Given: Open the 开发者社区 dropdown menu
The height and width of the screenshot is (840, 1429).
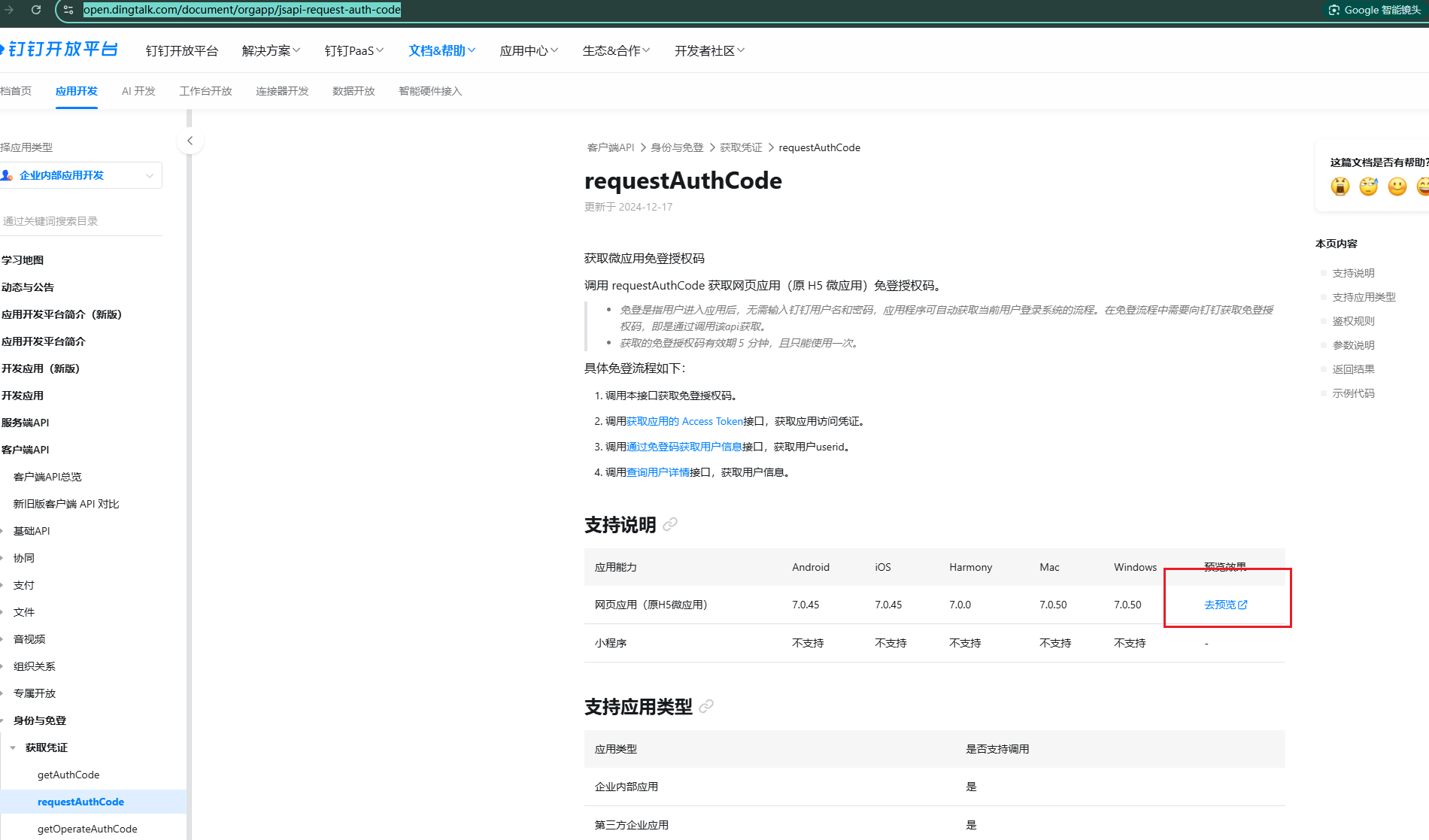Looking at the screenshot, I should 709,50.
